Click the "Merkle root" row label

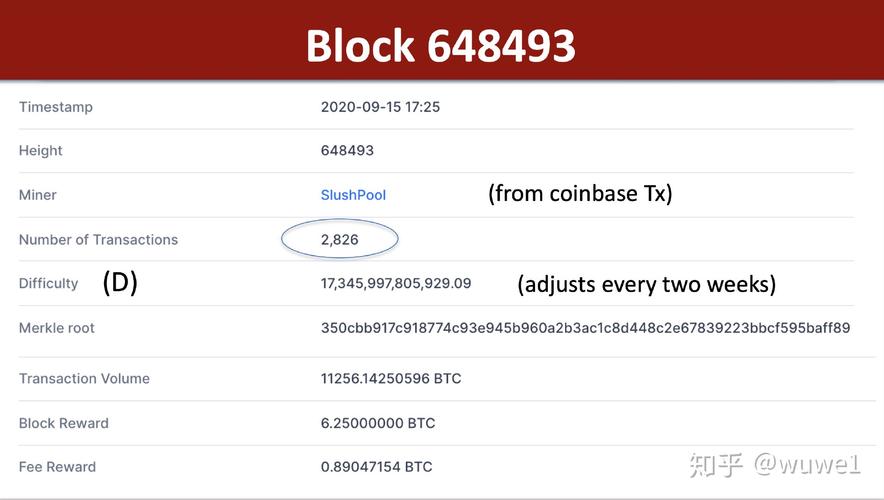click(57, 328)
